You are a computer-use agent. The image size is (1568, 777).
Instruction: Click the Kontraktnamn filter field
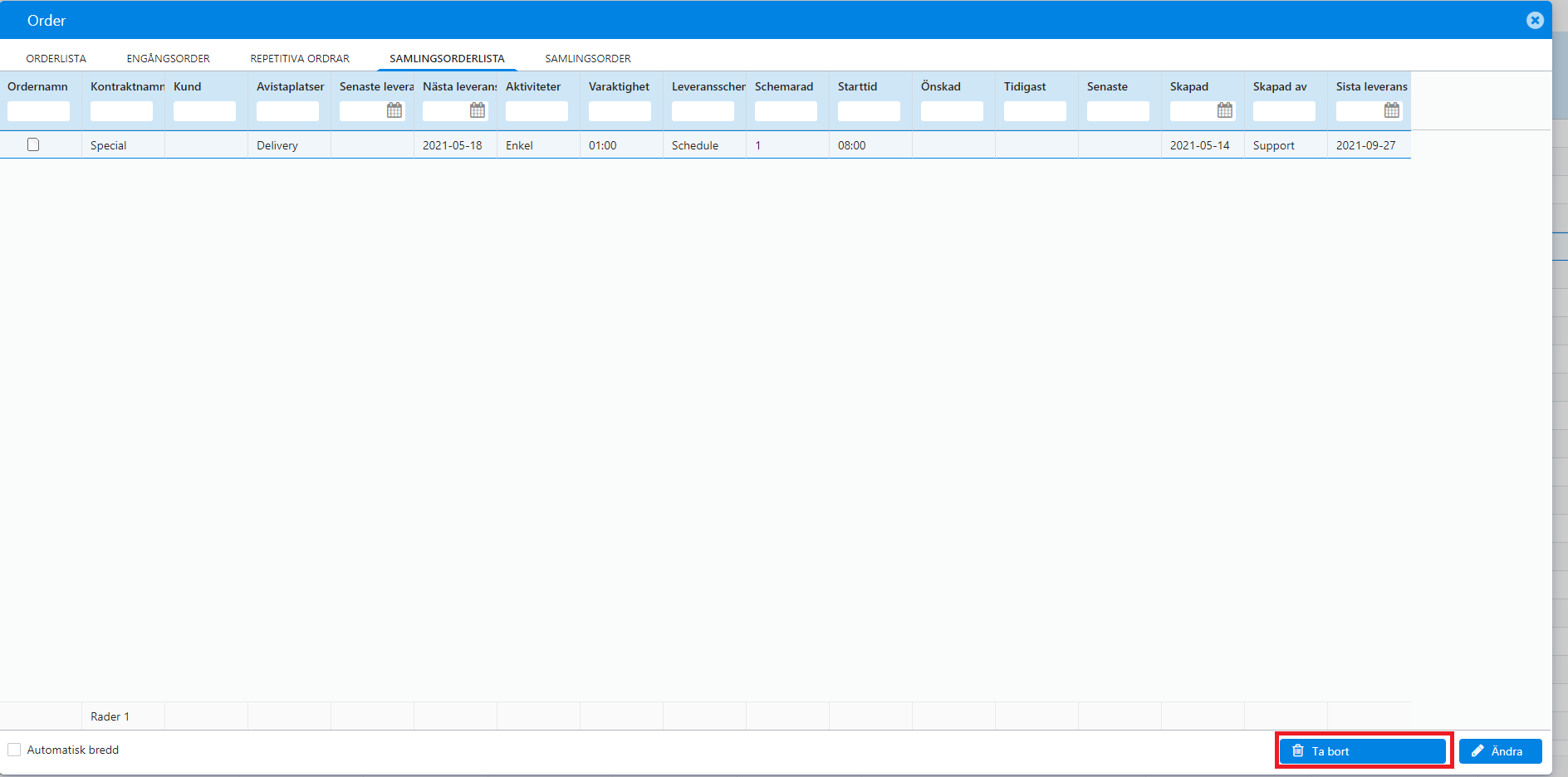(121, 111)
